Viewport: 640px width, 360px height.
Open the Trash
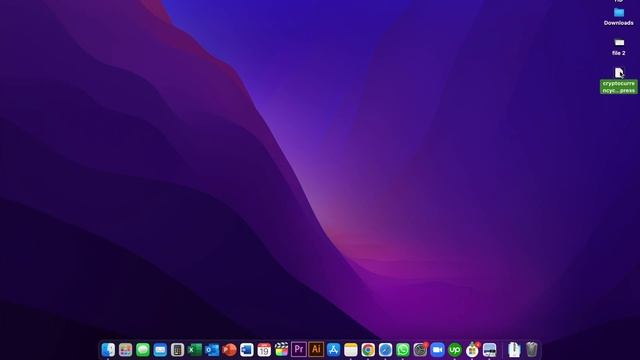(x=531, y=350)
